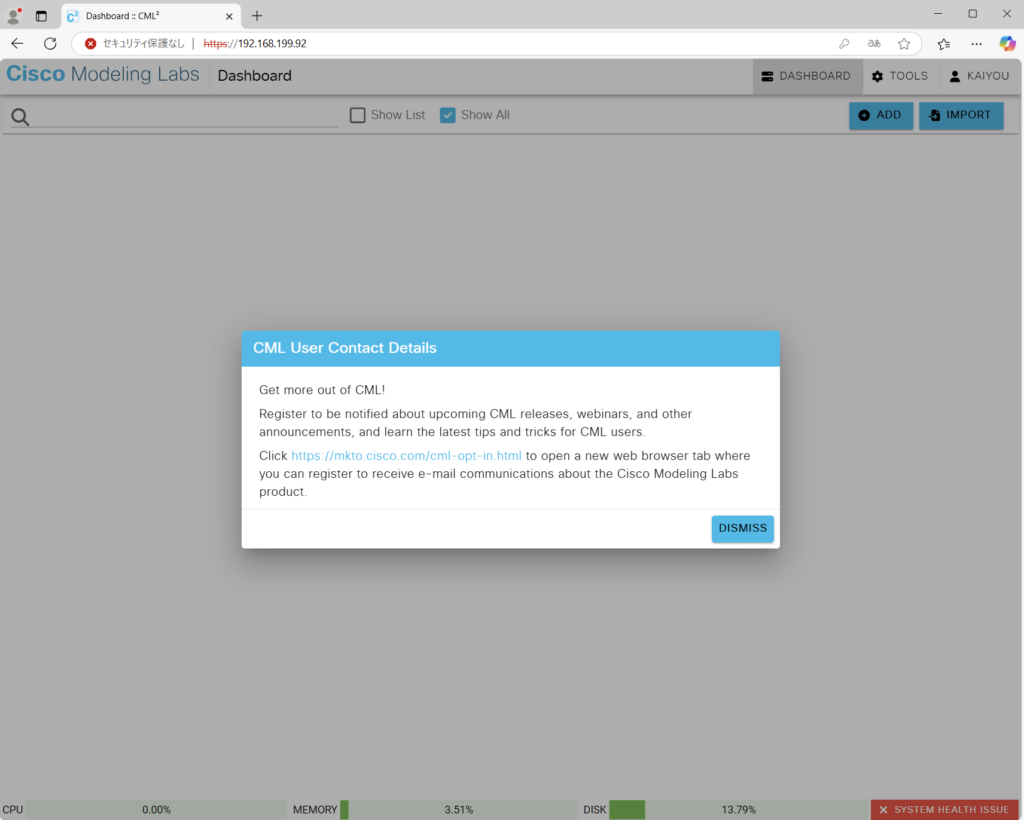Close the Dashboard :: CML² tab
The height and width of the screenshot is (820, 1024).
229,16
